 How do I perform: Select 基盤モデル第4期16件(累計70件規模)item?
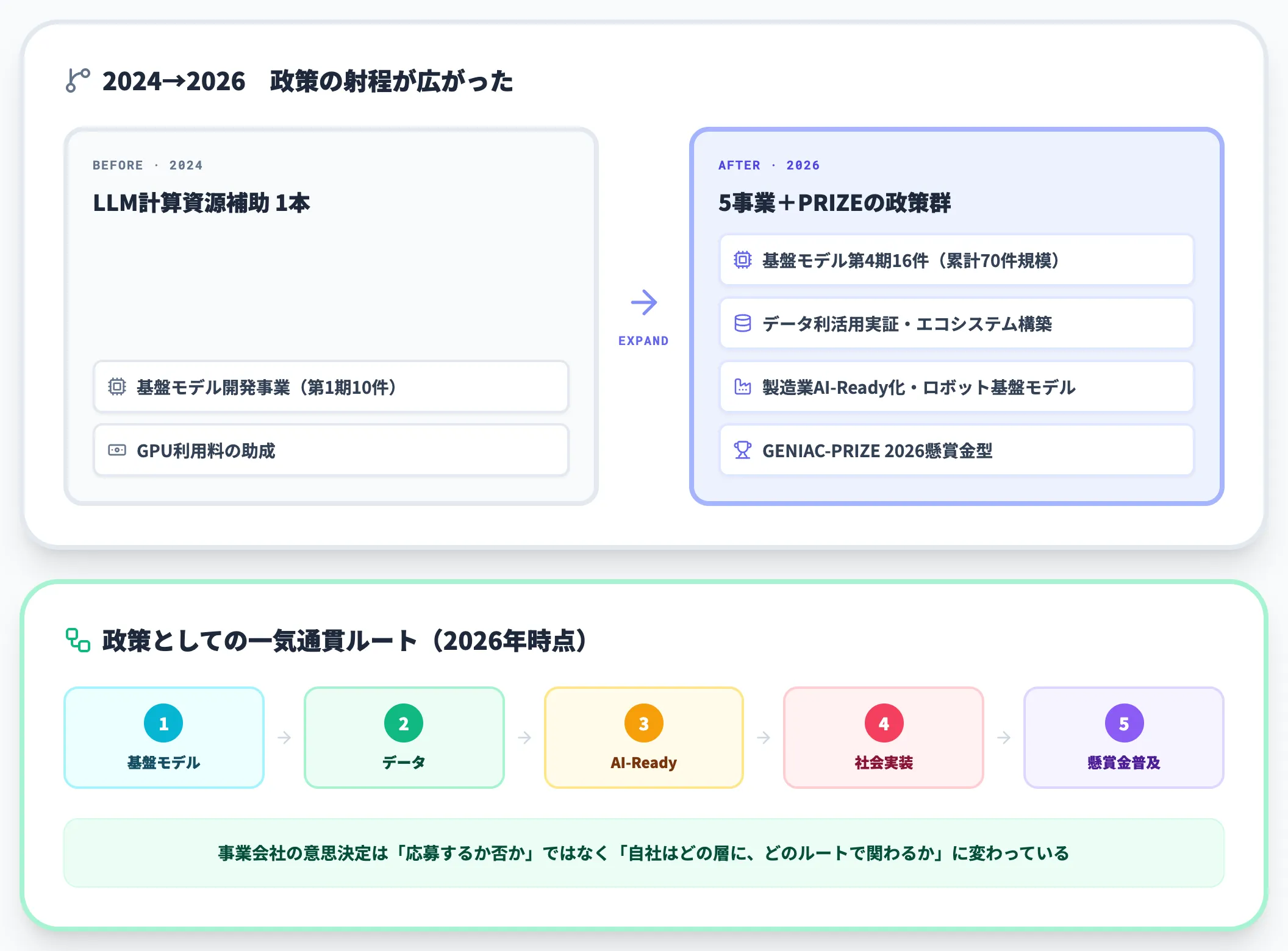[x=956, y=260]
